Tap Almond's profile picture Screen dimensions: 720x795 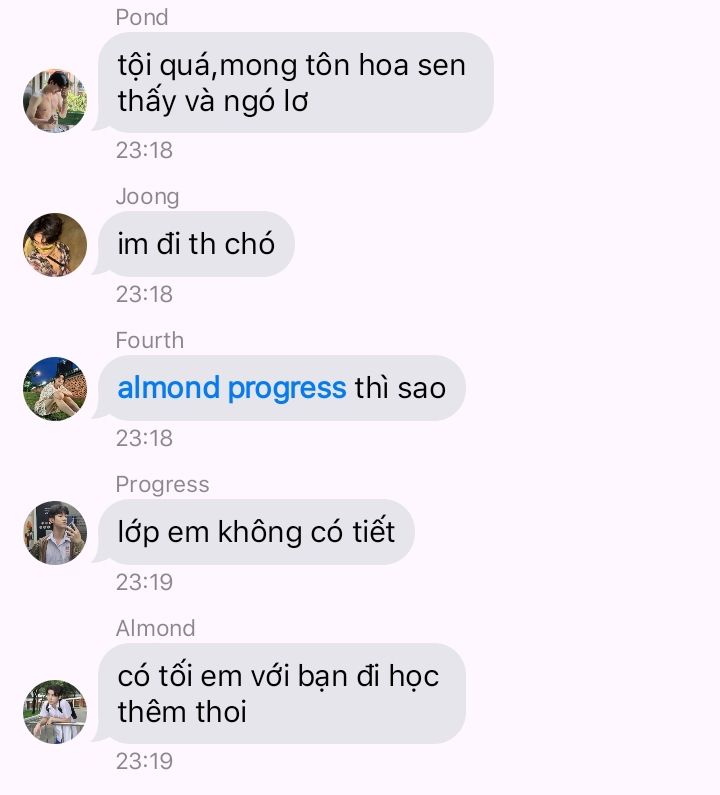(x=55, y=712)
